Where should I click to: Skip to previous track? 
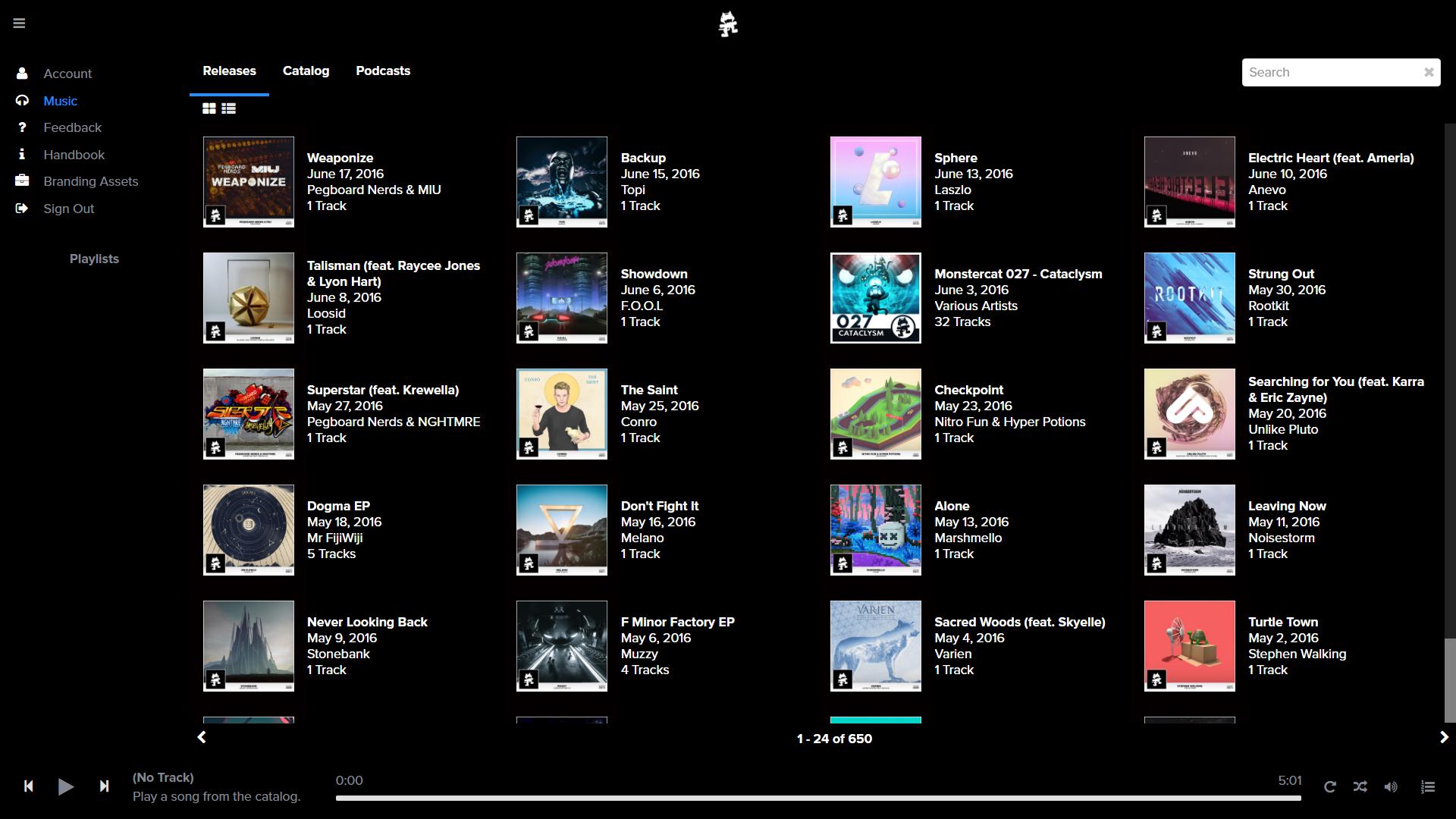click(x=28, y=786)
